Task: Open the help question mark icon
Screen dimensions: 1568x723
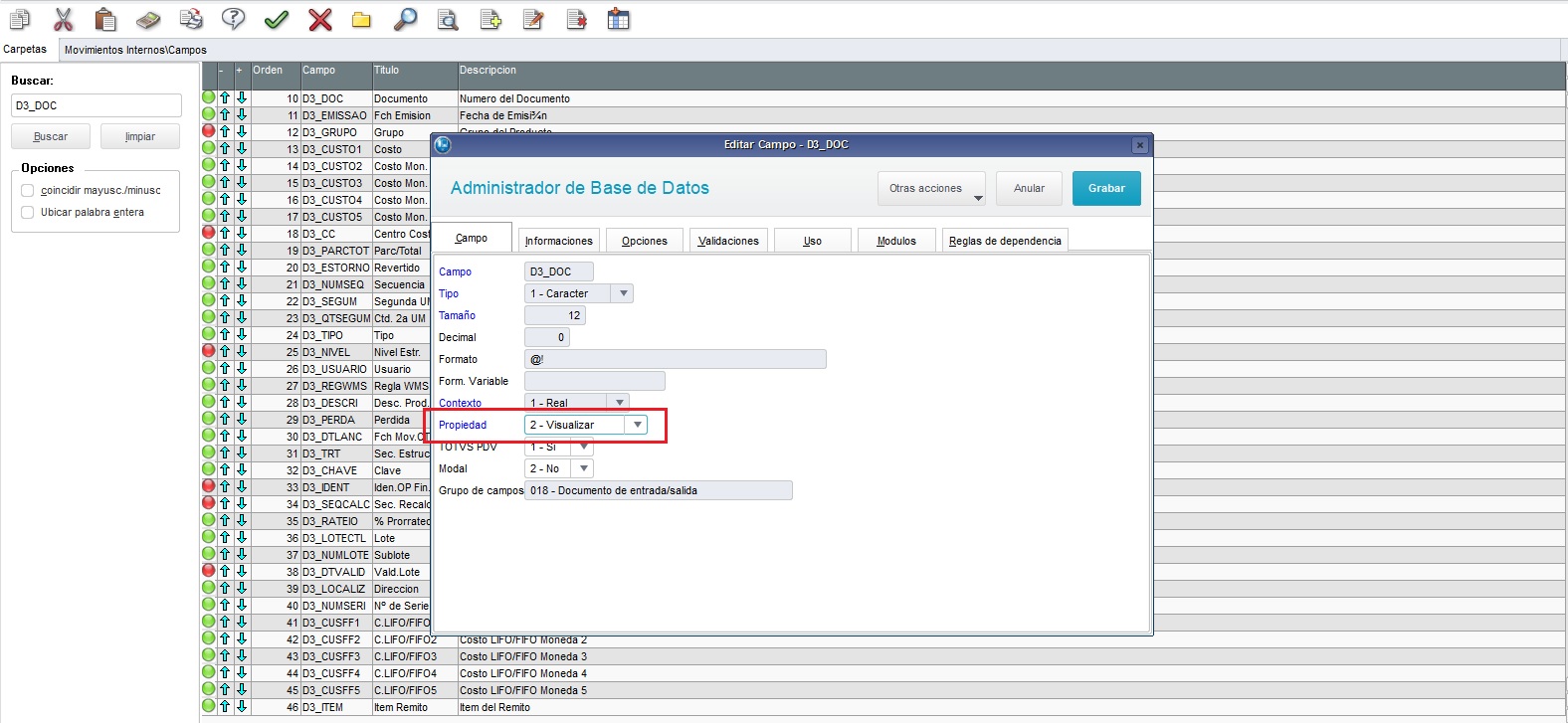Action: [233, 19]
